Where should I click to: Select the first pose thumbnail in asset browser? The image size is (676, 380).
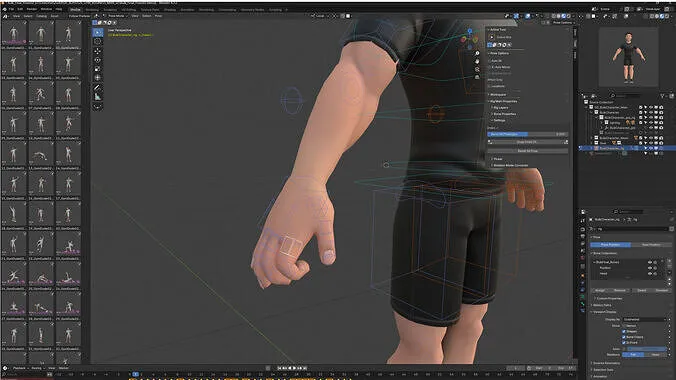point(13,33)
